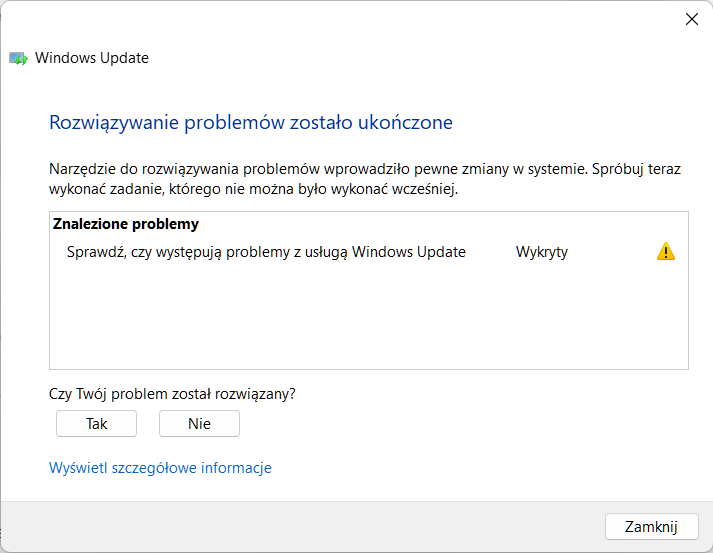Click the Windows Update title text
Viewport: 713px width, 553px height.
click(x=92, y=58)
